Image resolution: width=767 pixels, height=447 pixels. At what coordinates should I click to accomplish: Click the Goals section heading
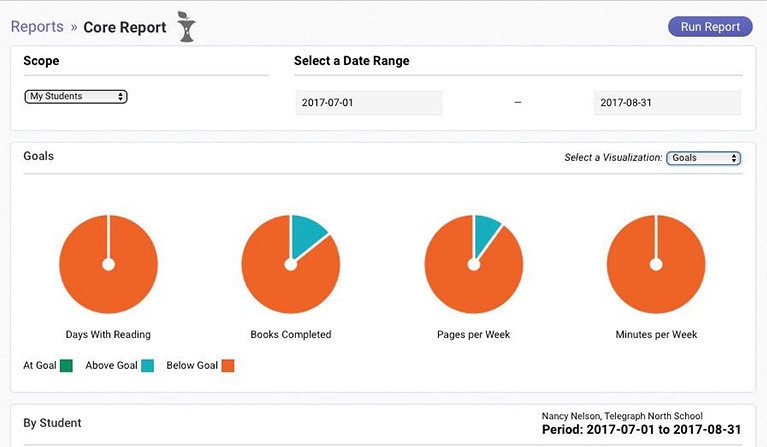(x=38, y=156)
